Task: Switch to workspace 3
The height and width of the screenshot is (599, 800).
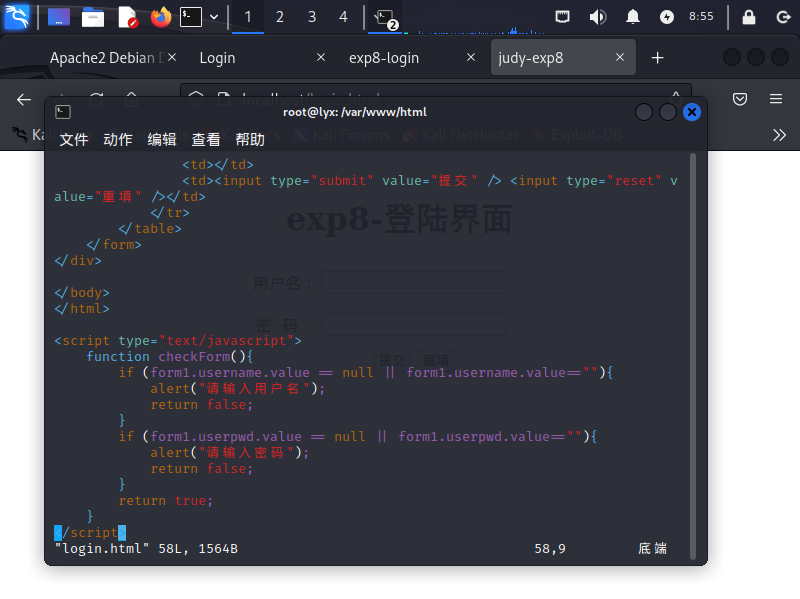Action: click(312, 17)
